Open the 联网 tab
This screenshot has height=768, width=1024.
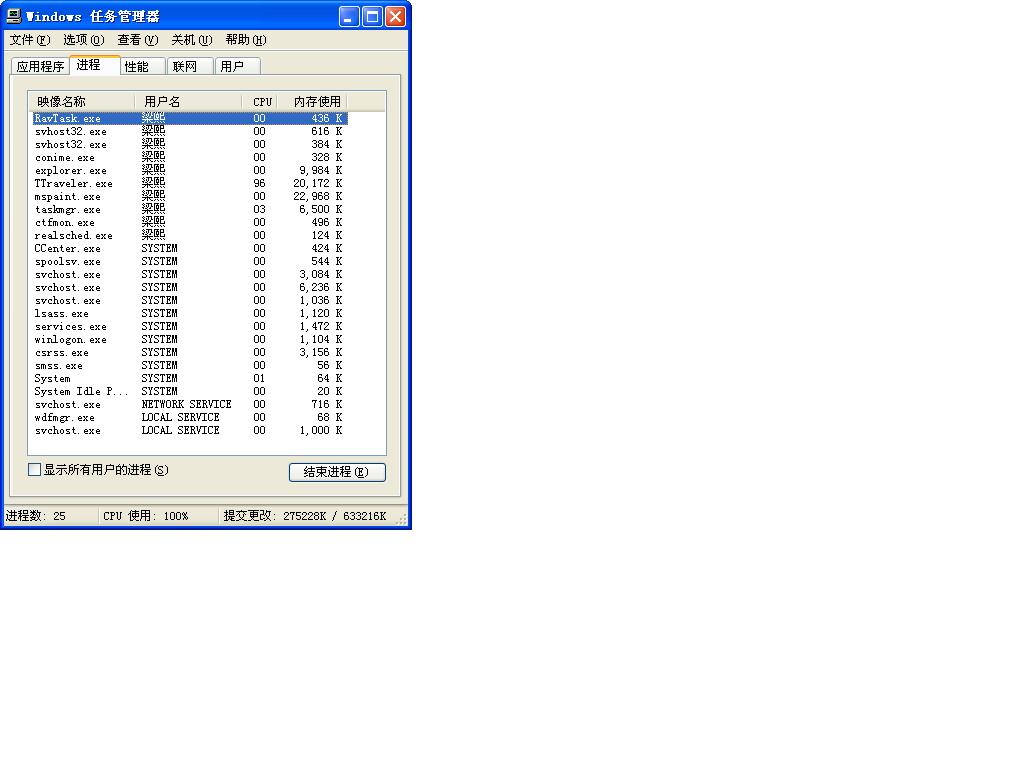[x=190, y=67]
